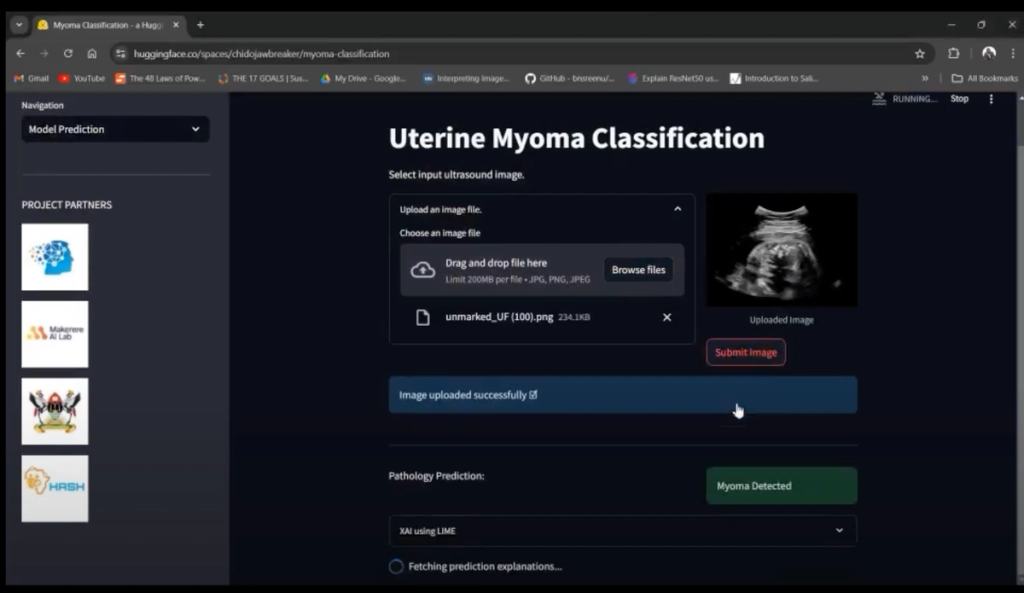Open the browser profile avatar menu

pyautogui.click(x=989, y=53)
